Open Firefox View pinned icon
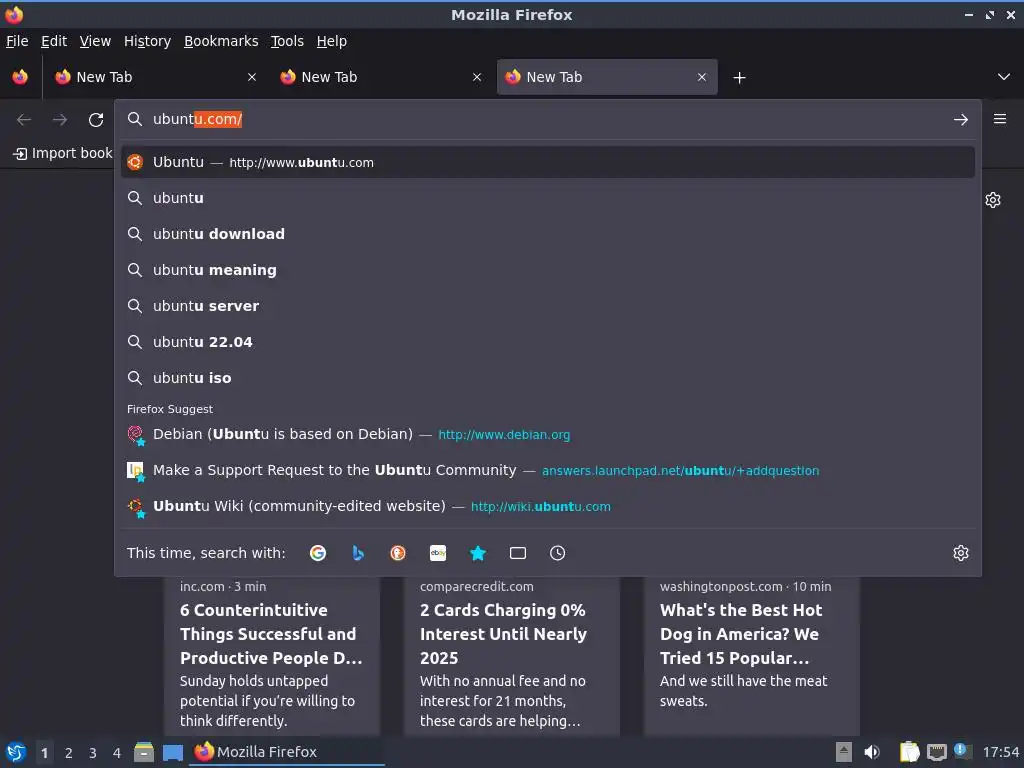 [20, 77]
